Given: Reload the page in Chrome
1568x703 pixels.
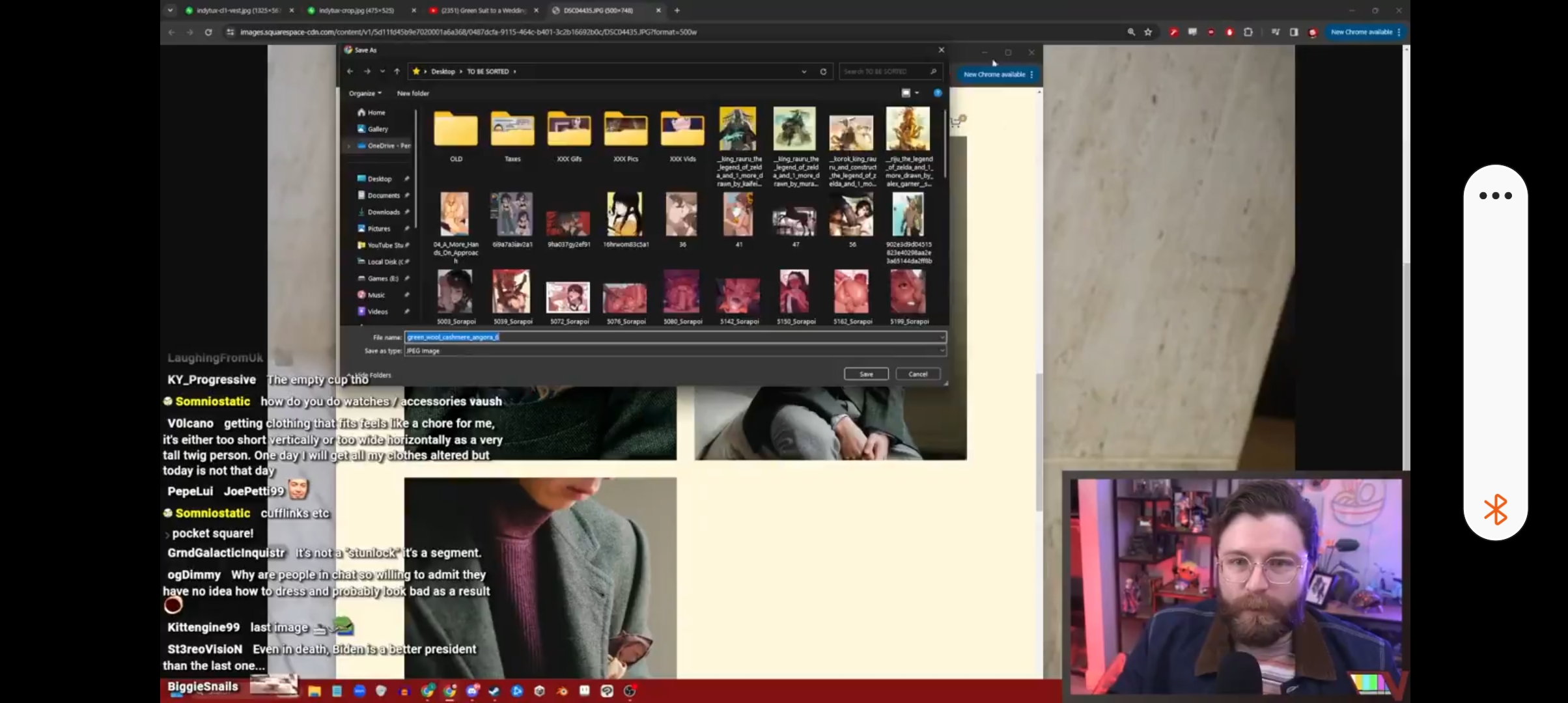Looking at the screenshot, I should [x=208, y=32].
